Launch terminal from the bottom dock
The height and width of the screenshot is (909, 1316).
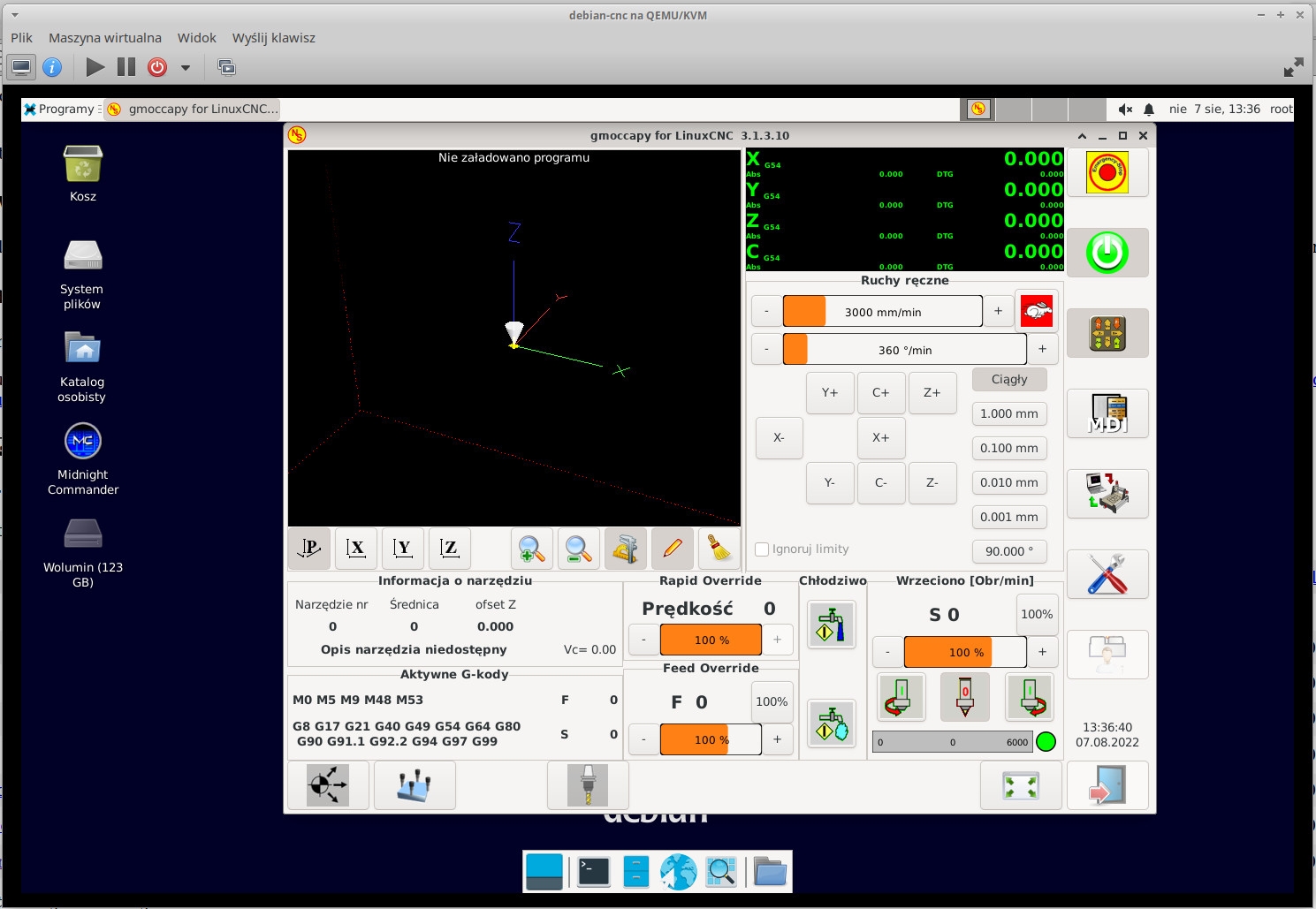[593, 872]
